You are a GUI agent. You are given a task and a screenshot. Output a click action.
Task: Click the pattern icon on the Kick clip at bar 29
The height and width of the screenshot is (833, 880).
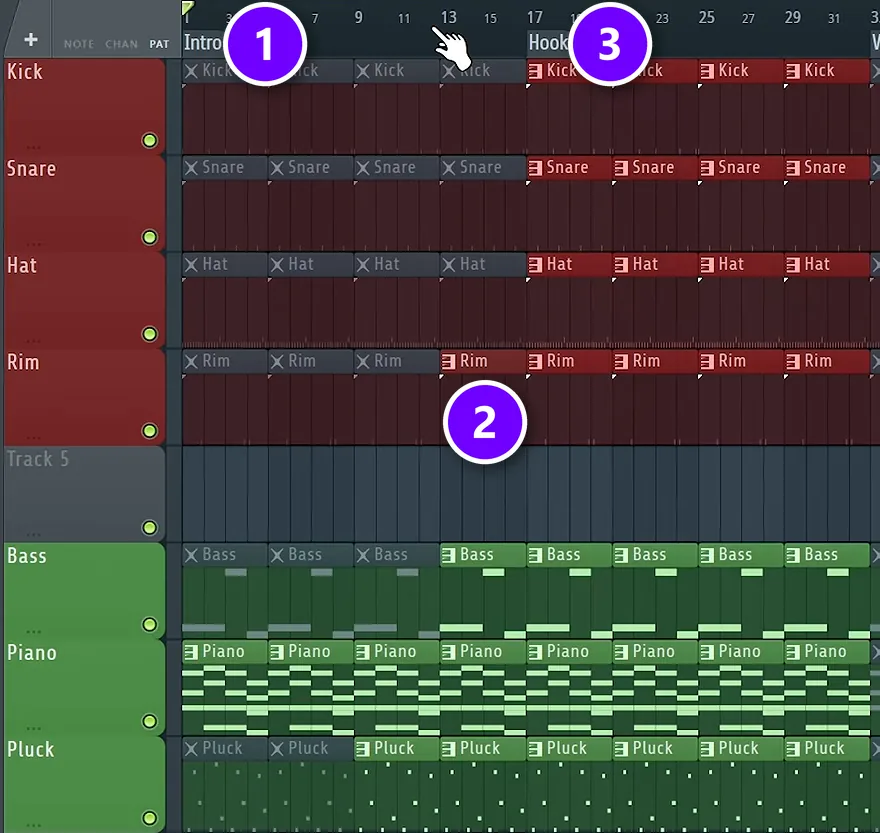(792, 71)
